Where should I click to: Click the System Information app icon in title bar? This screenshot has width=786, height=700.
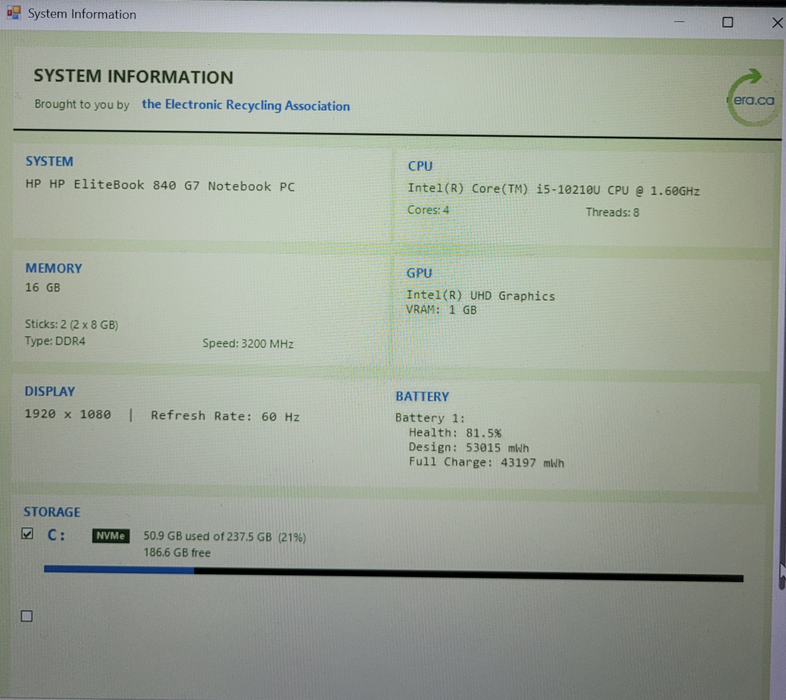pyautogui.click(x=14, y=13)
